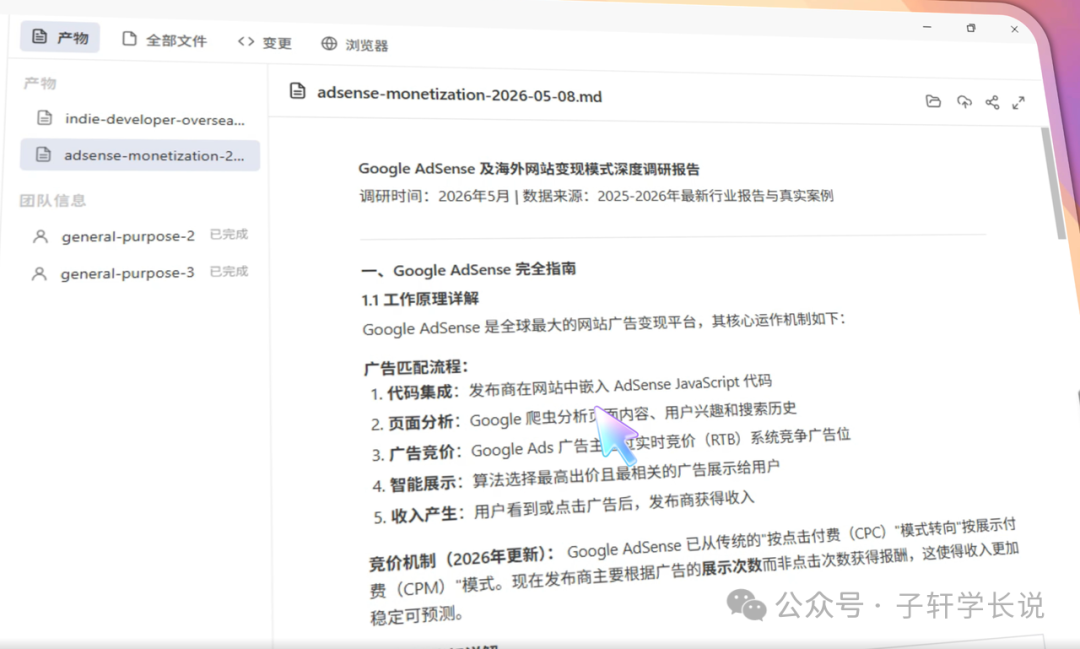Select indie-developer-oversea file in sidebar
This screenshot has height=649, width=1080.
140,119
